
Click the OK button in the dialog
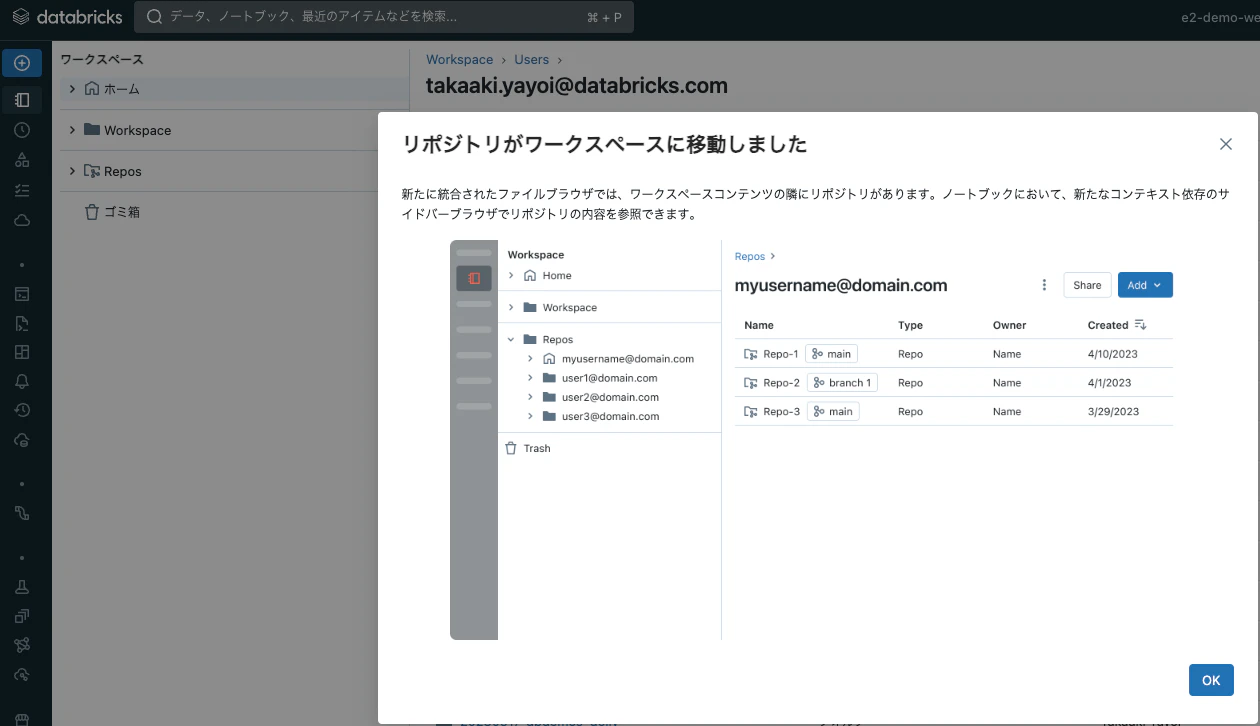[x=1211, y=680]
